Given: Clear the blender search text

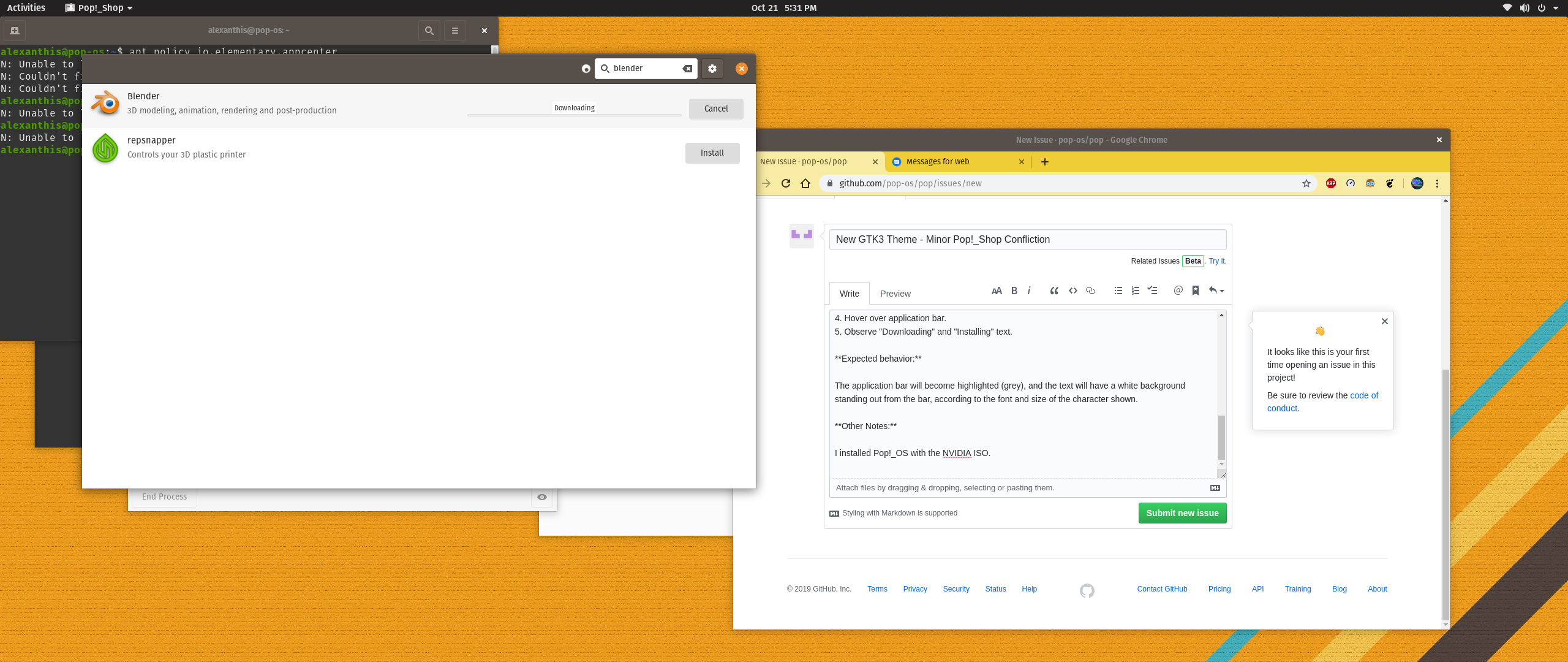Looking at the screenshot, I should (687, 69).
